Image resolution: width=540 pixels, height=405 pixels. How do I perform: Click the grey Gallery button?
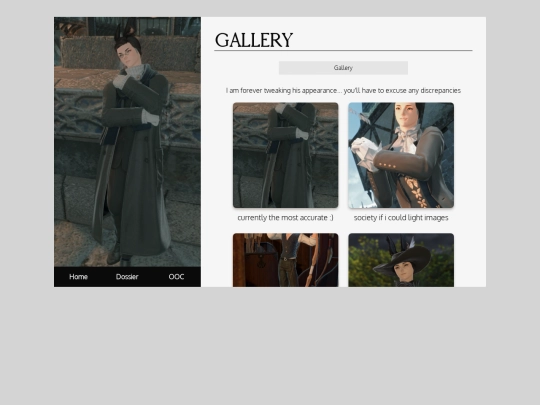click(343, 68)
